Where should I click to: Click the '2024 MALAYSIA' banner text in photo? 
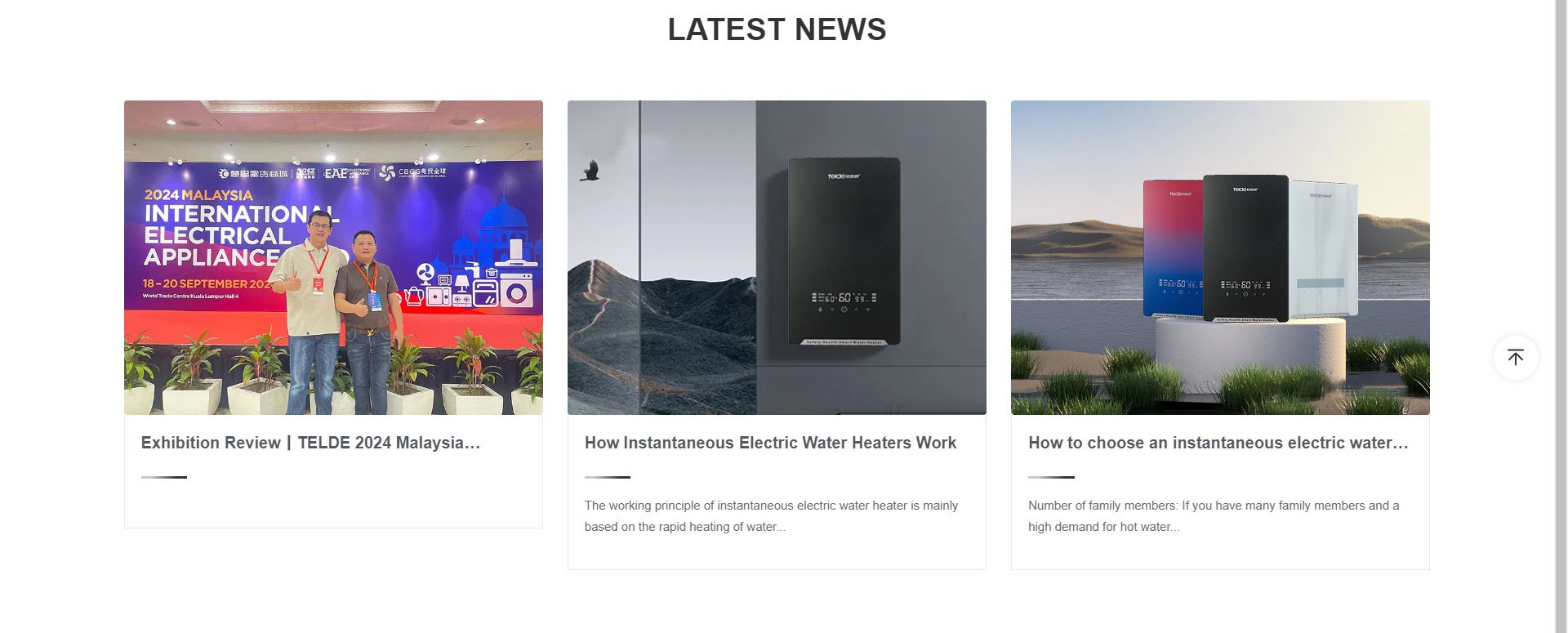(198, 195)
